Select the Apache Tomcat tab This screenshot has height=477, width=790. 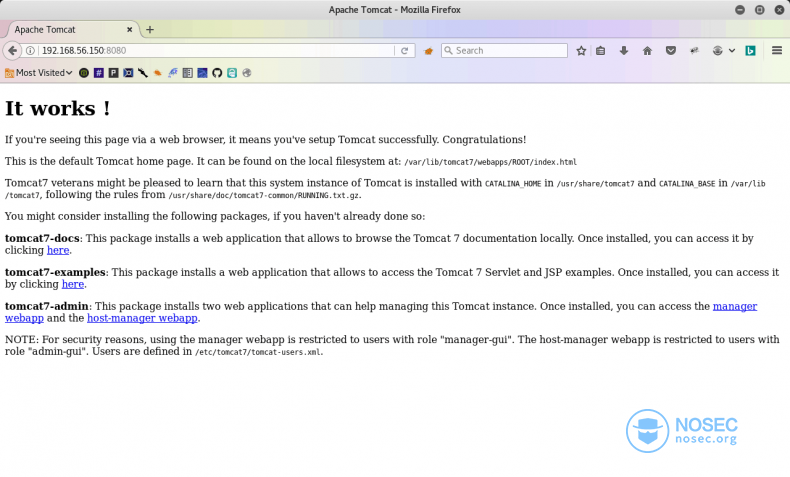(71, 30)
